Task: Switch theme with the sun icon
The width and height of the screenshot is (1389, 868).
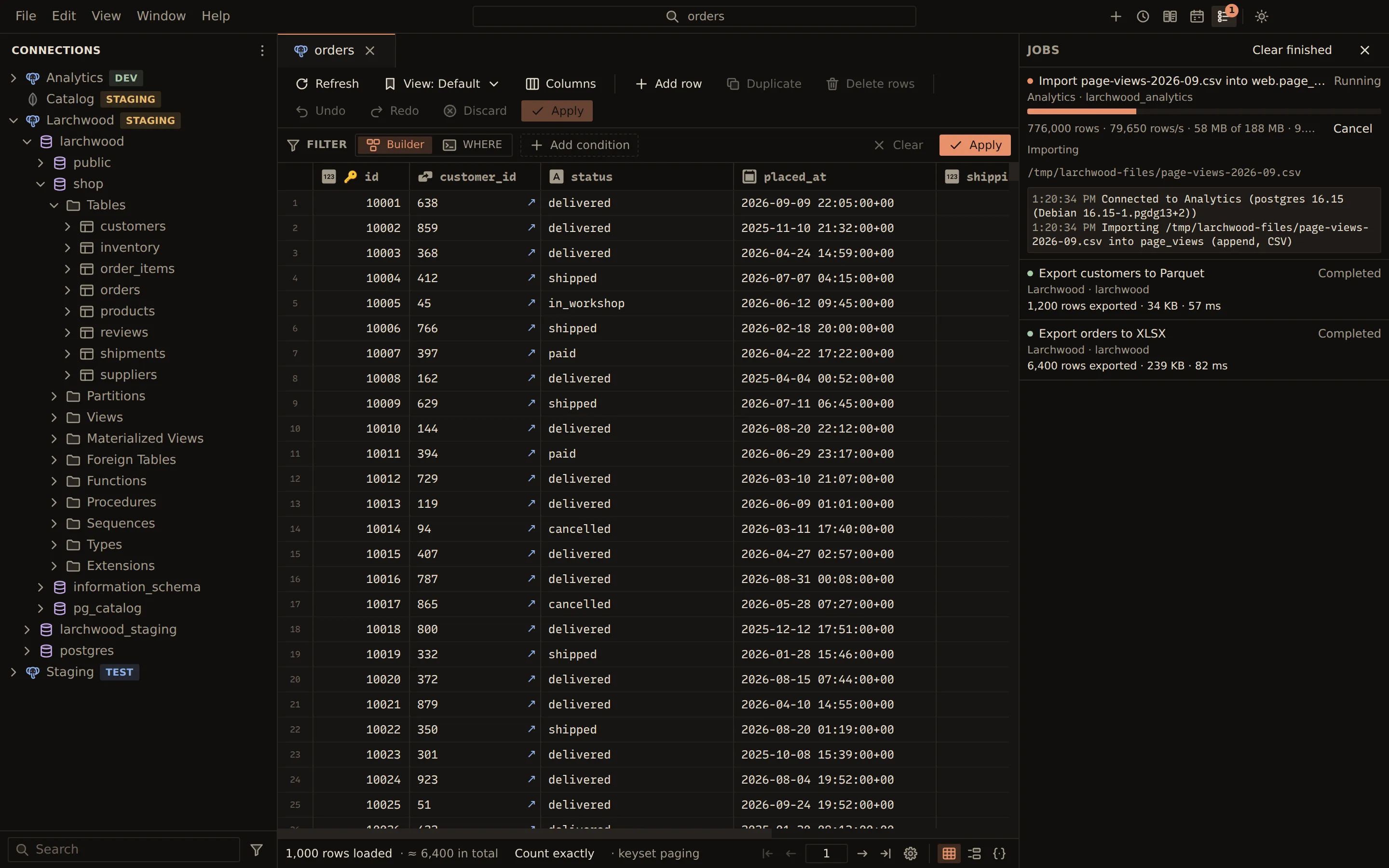Action: coord(1262,16)
